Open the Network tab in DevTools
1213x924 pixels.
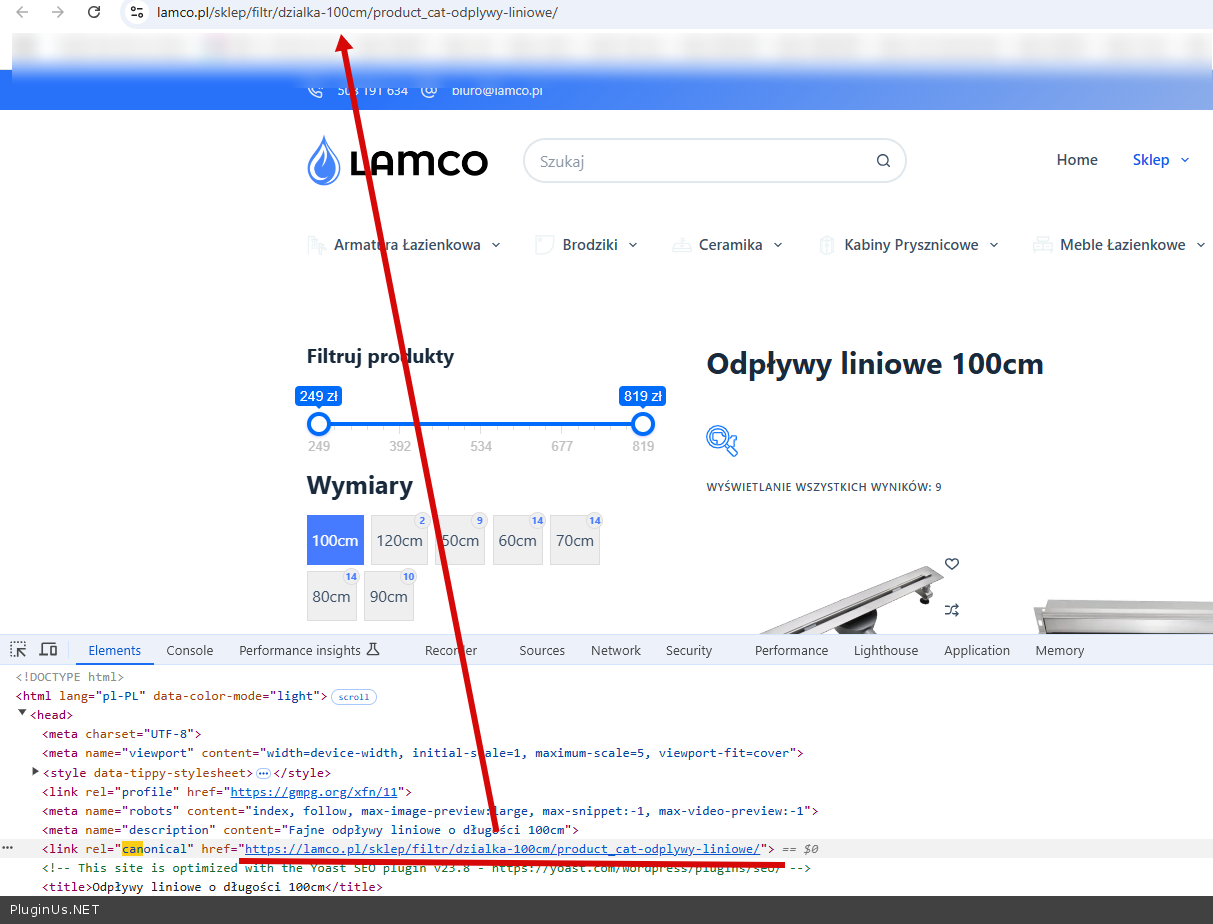pyautogui.click(x=615, y=650)
